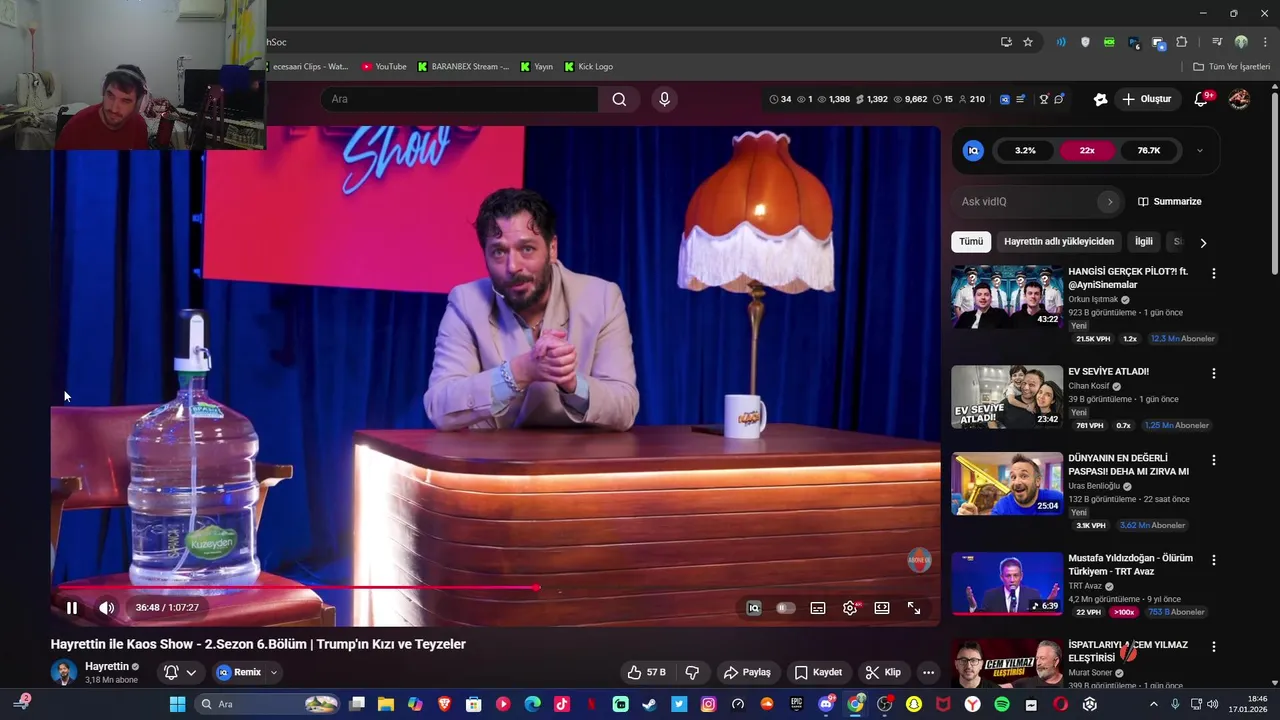Open HANGİSİ GERÇEK PİLOT video thumbnail
The height and width of the screenshot is (720, 1280).
[x=1007, y=297]
